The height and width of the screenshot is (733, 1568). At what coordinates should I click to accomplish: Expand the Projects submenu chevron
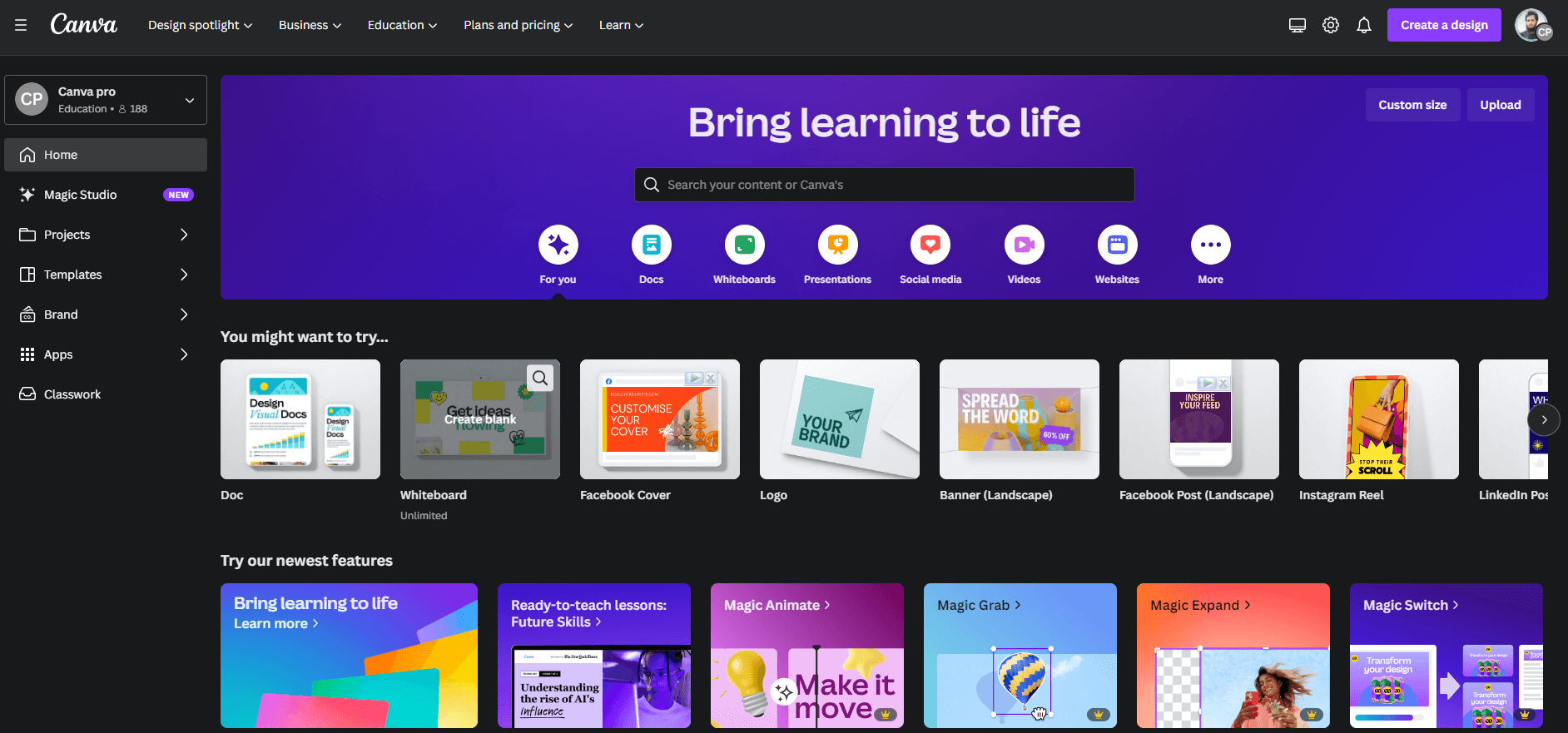point(184,235)
